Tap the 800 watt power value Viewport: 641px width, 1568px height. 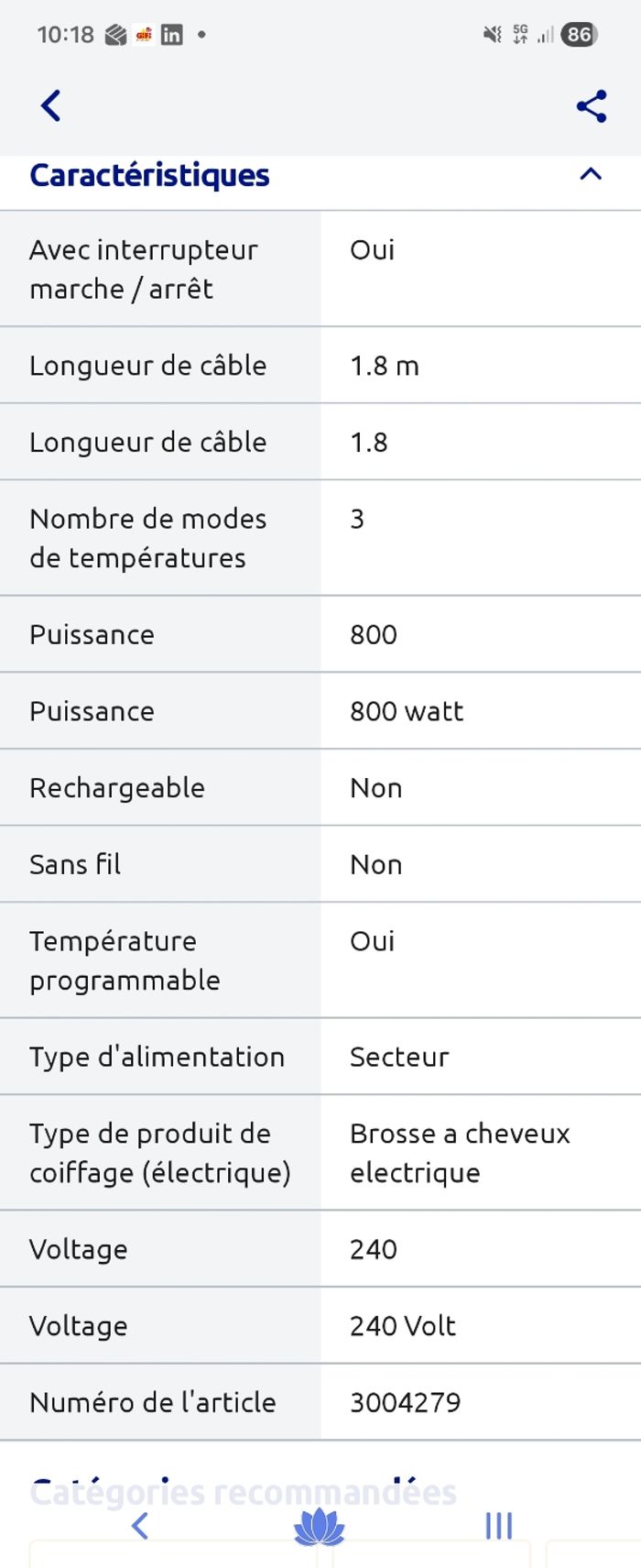(407, 711)
